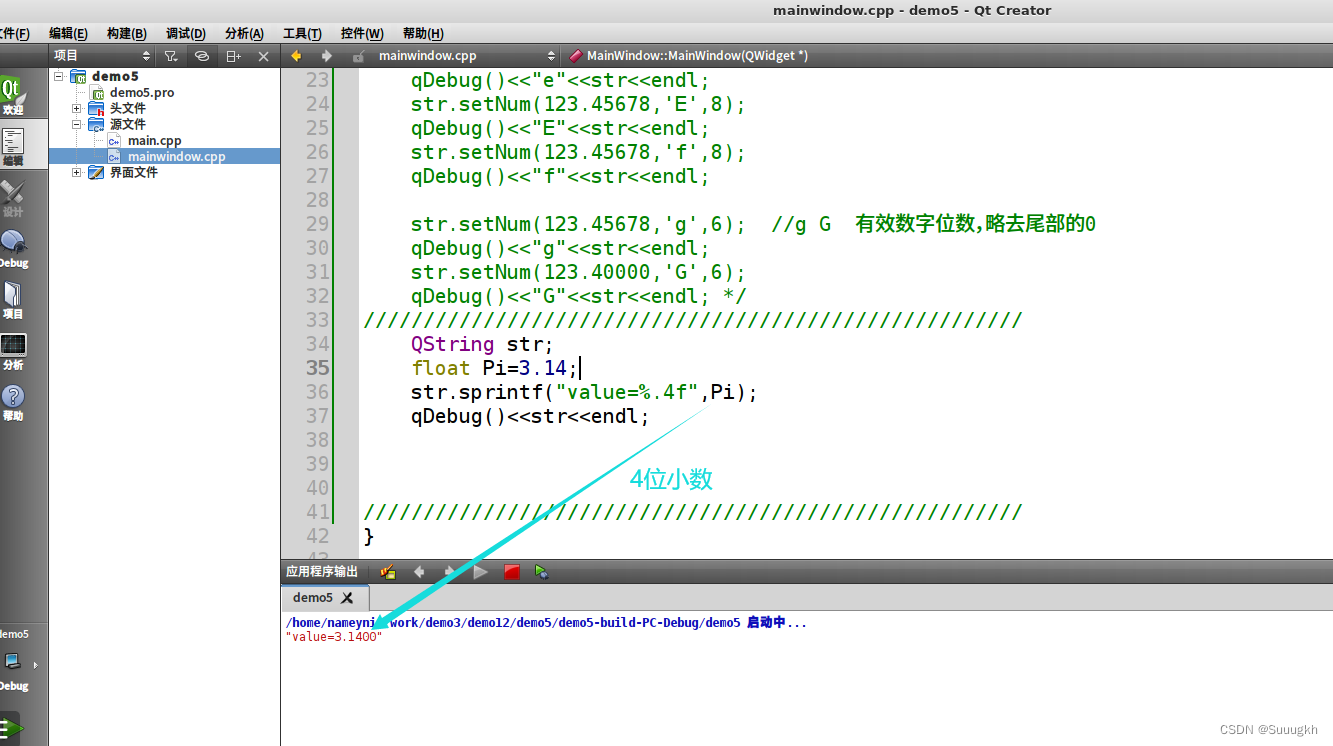This screenshot has width=1333, height=746.
Task: Click the slash comment row on line 33
Action: point(692,320)
